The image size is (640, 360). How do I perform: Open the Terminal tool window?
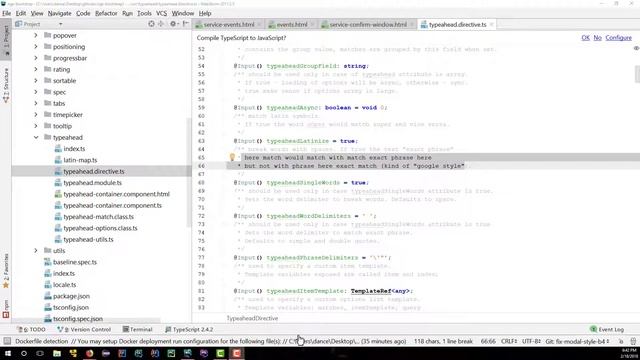(x=138, y=329)
